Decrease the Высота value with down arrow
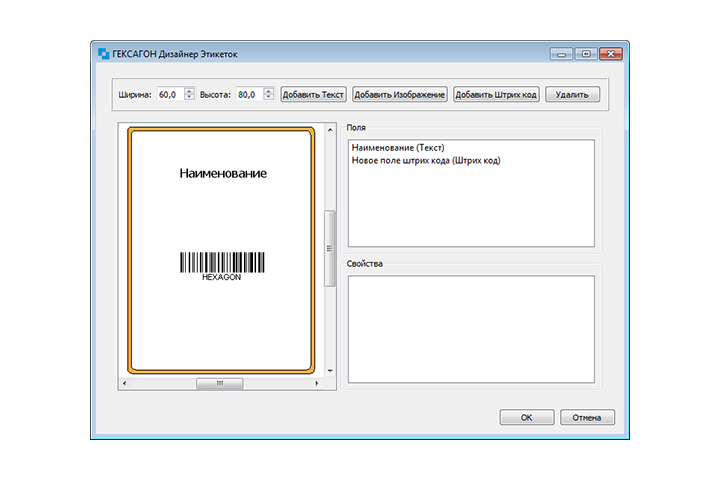 [268, 98]
